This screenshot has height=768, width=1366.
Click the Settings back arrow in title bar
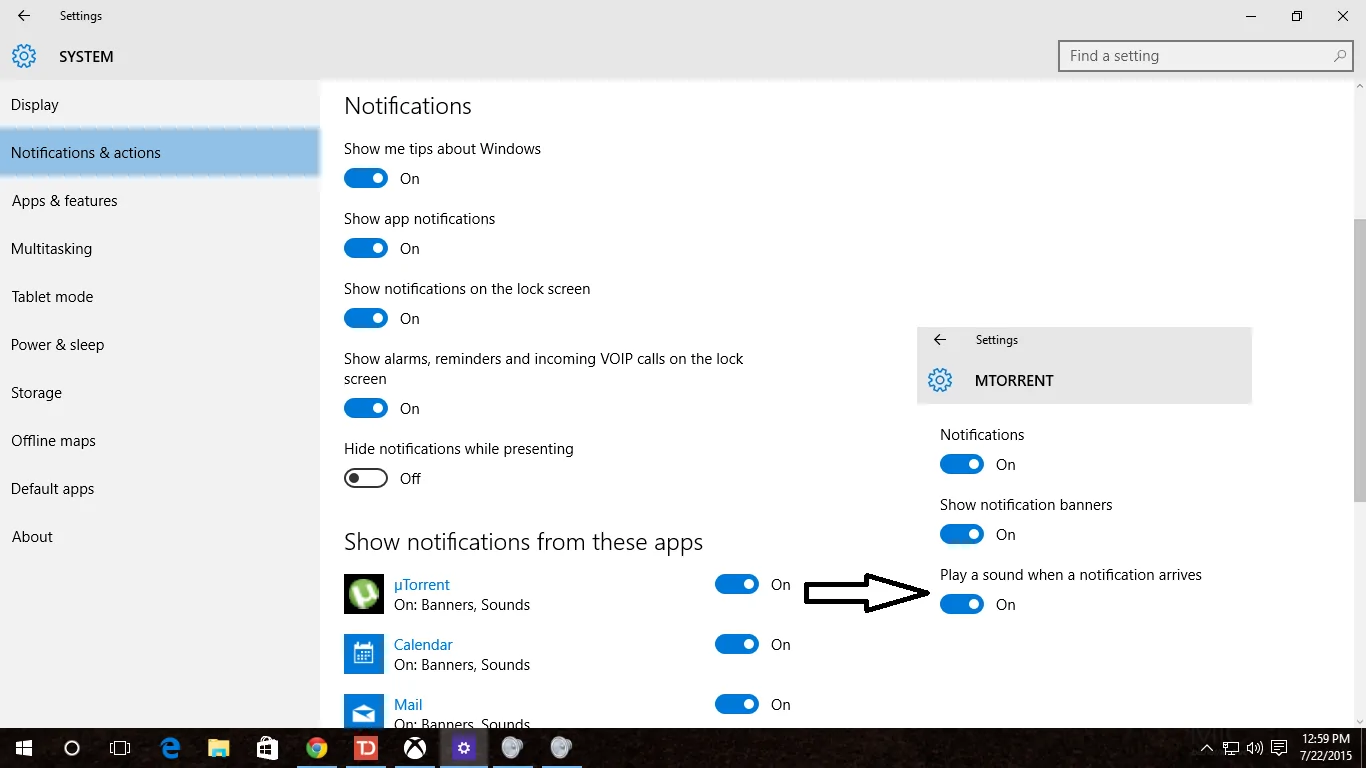click(24, 16)
